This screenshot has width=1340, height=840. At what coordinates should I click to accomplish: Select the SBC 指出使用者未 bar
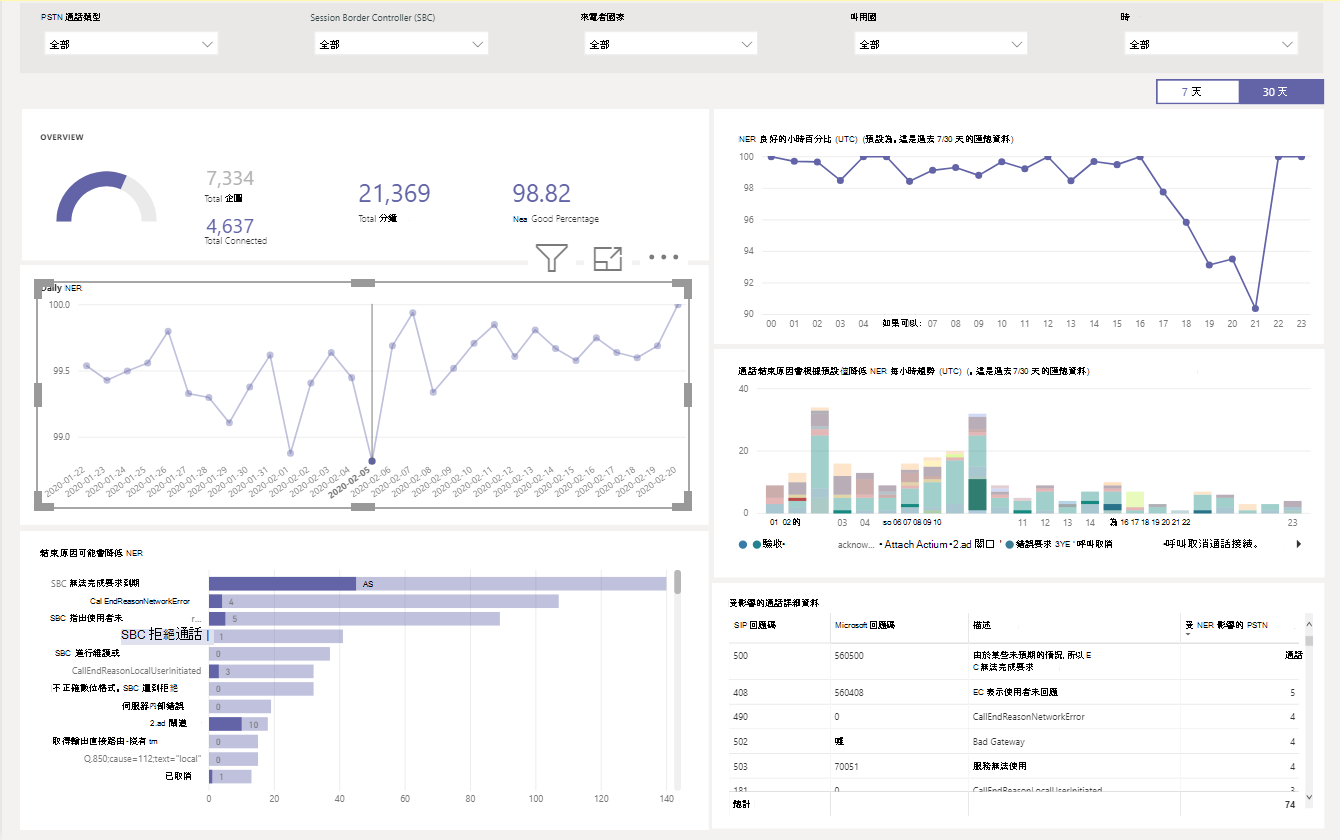(354, 619)
